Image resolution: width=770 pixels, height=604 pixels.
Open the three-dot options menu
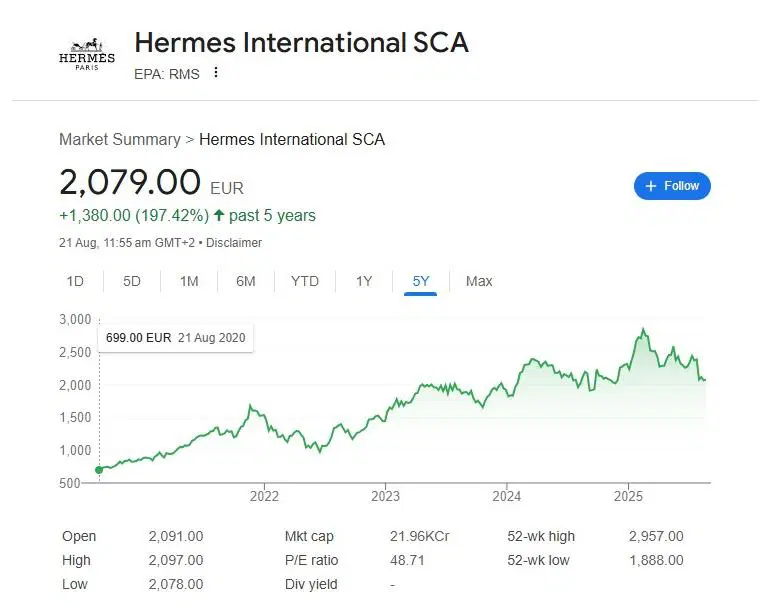[x=215, y=73]
